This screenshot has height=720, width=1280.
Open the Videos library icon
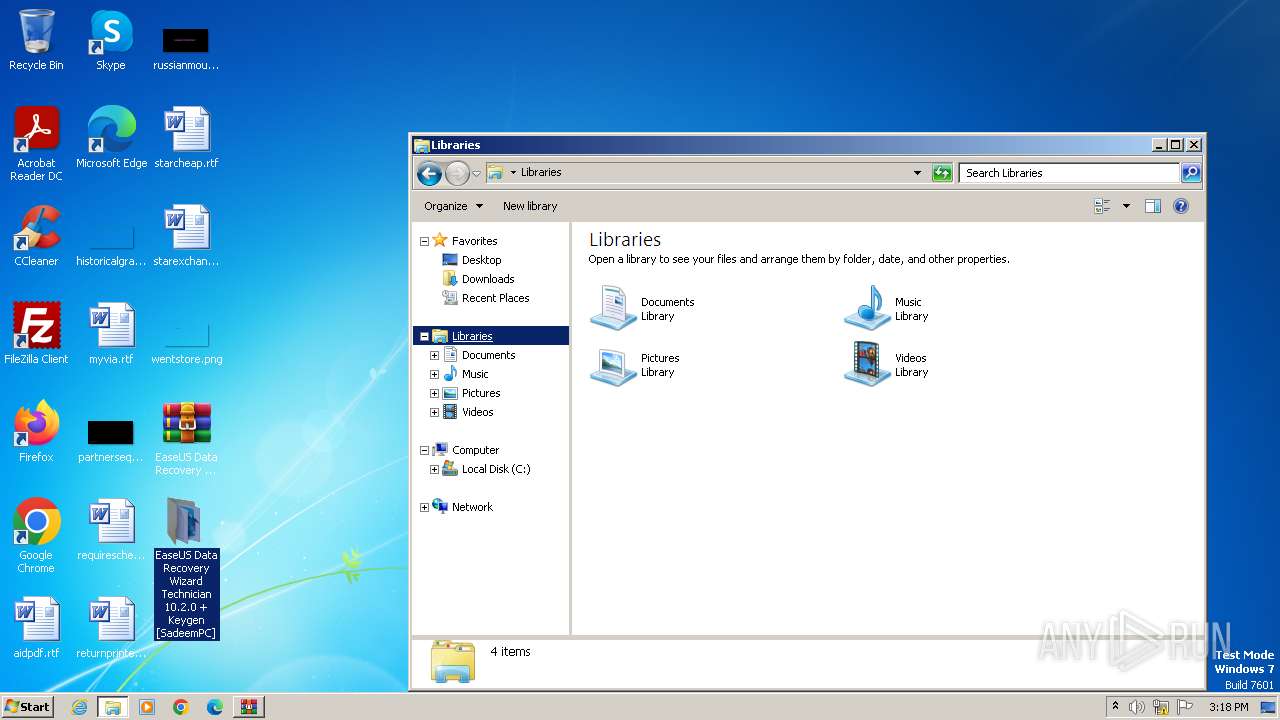point(867,365)
